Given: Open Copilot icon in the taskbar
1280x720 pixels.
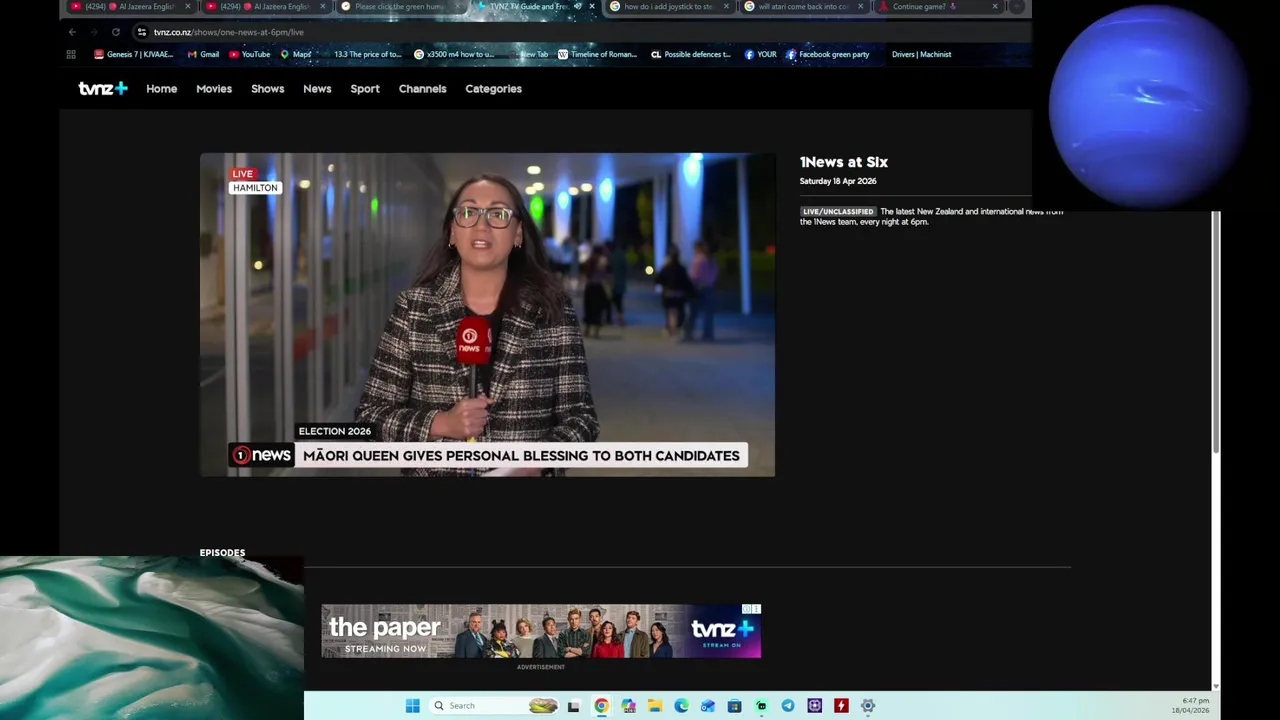Looking at the screenshot, I should tap(628, 706).
